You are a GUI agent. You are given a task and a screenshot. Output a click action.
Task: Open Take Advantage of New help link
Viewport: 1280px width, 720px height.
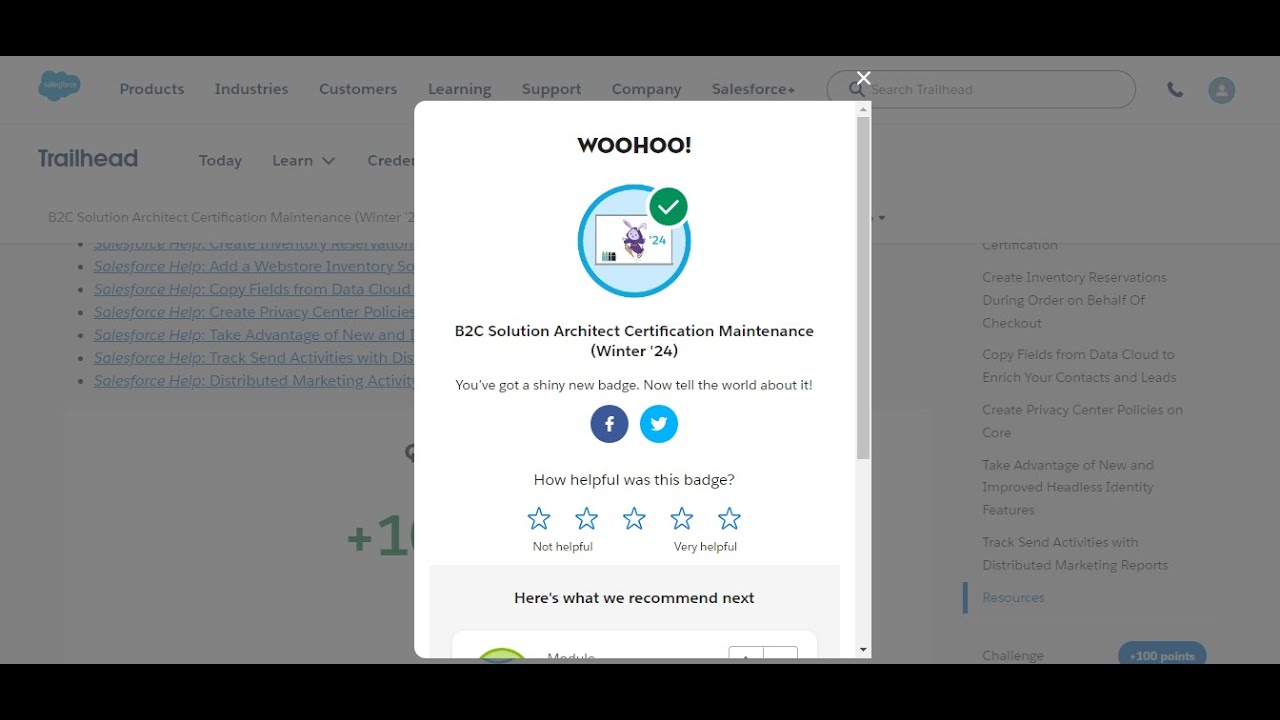click(254, 336)
